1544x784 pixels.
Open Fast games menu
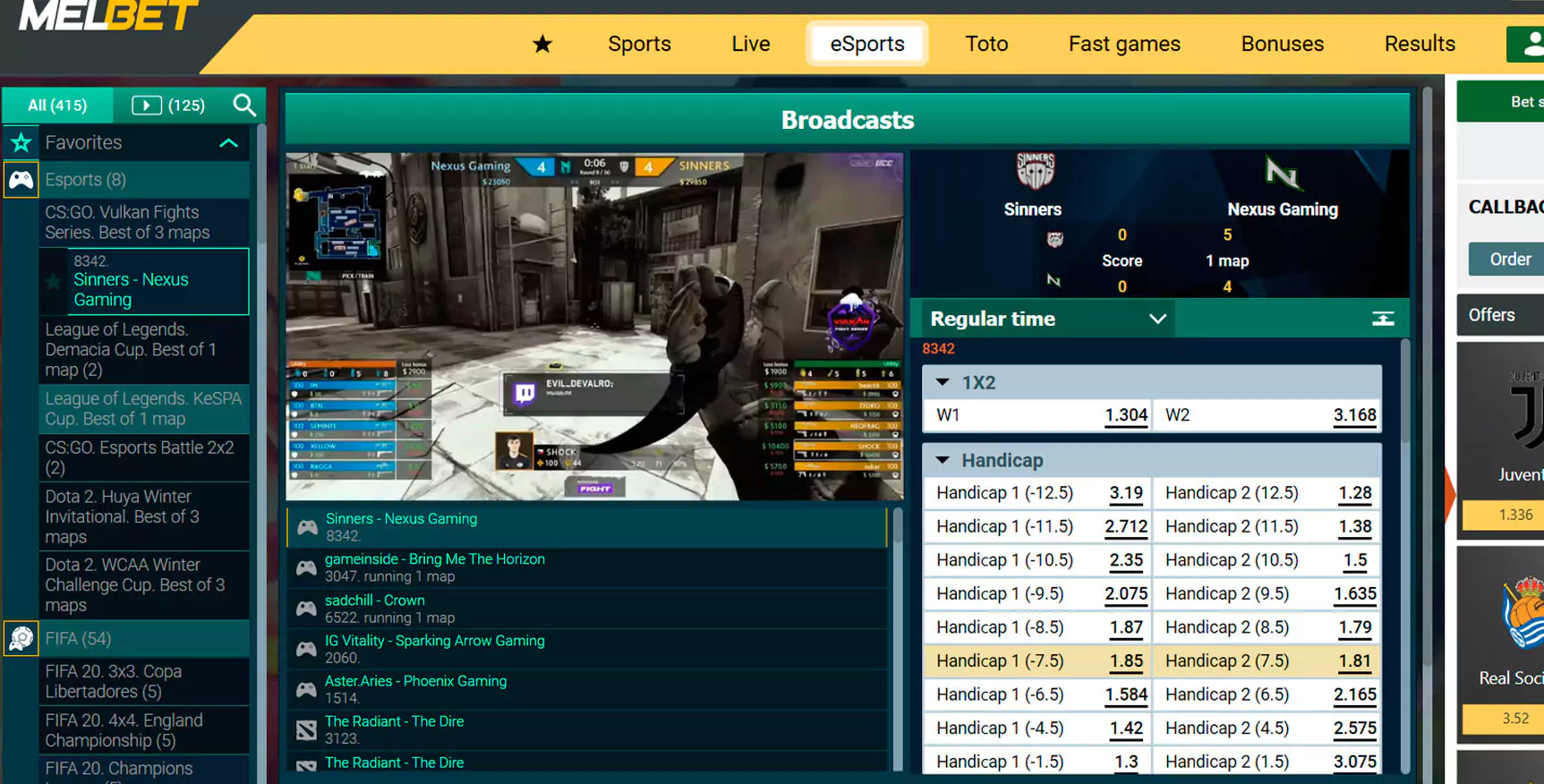pos(1124,44)
